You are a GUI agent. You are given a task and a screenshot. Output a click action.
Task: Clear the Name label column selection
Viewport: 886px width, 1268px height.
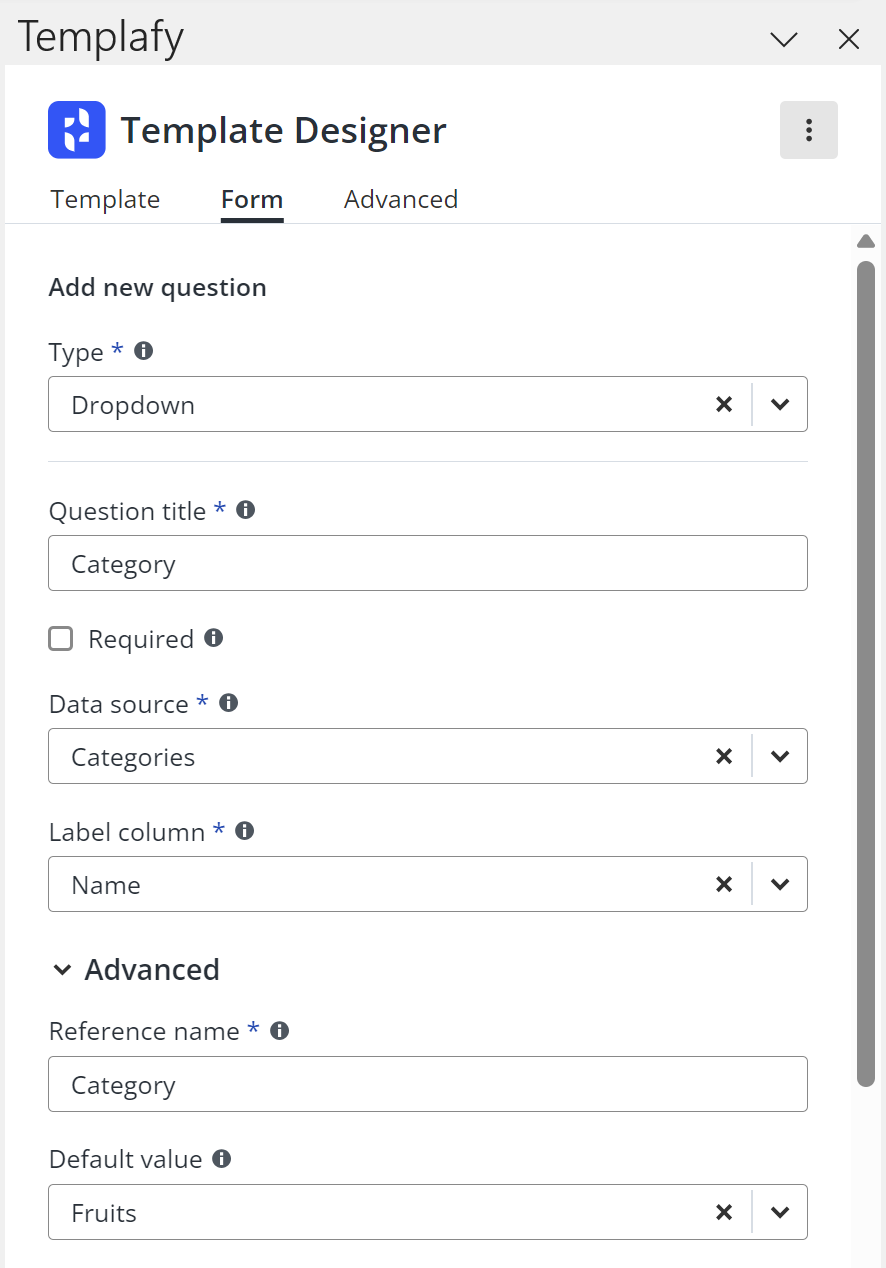(x=724, y=884)
